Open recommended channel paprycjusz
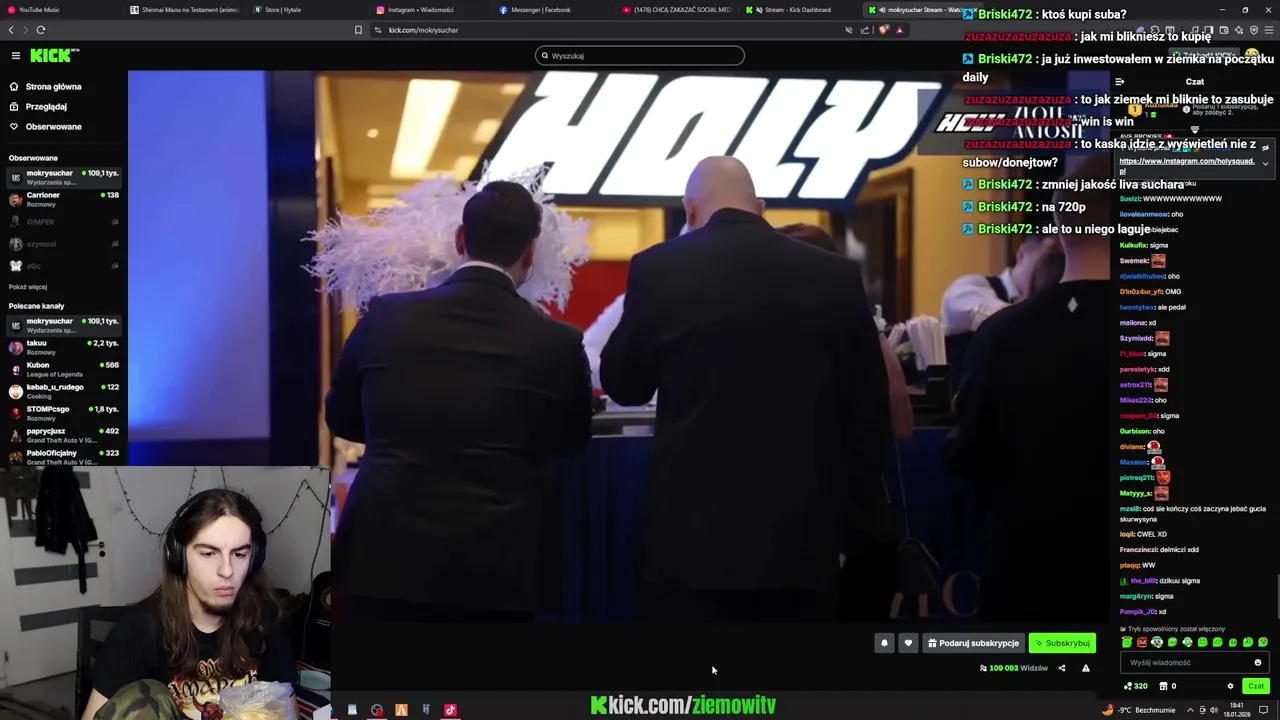 64,435
